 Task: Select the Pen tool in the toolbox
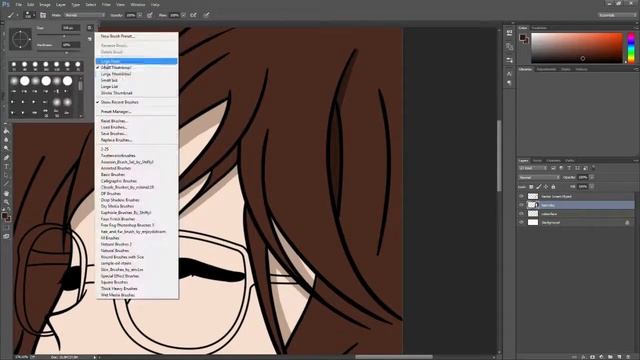pos(6,158)
